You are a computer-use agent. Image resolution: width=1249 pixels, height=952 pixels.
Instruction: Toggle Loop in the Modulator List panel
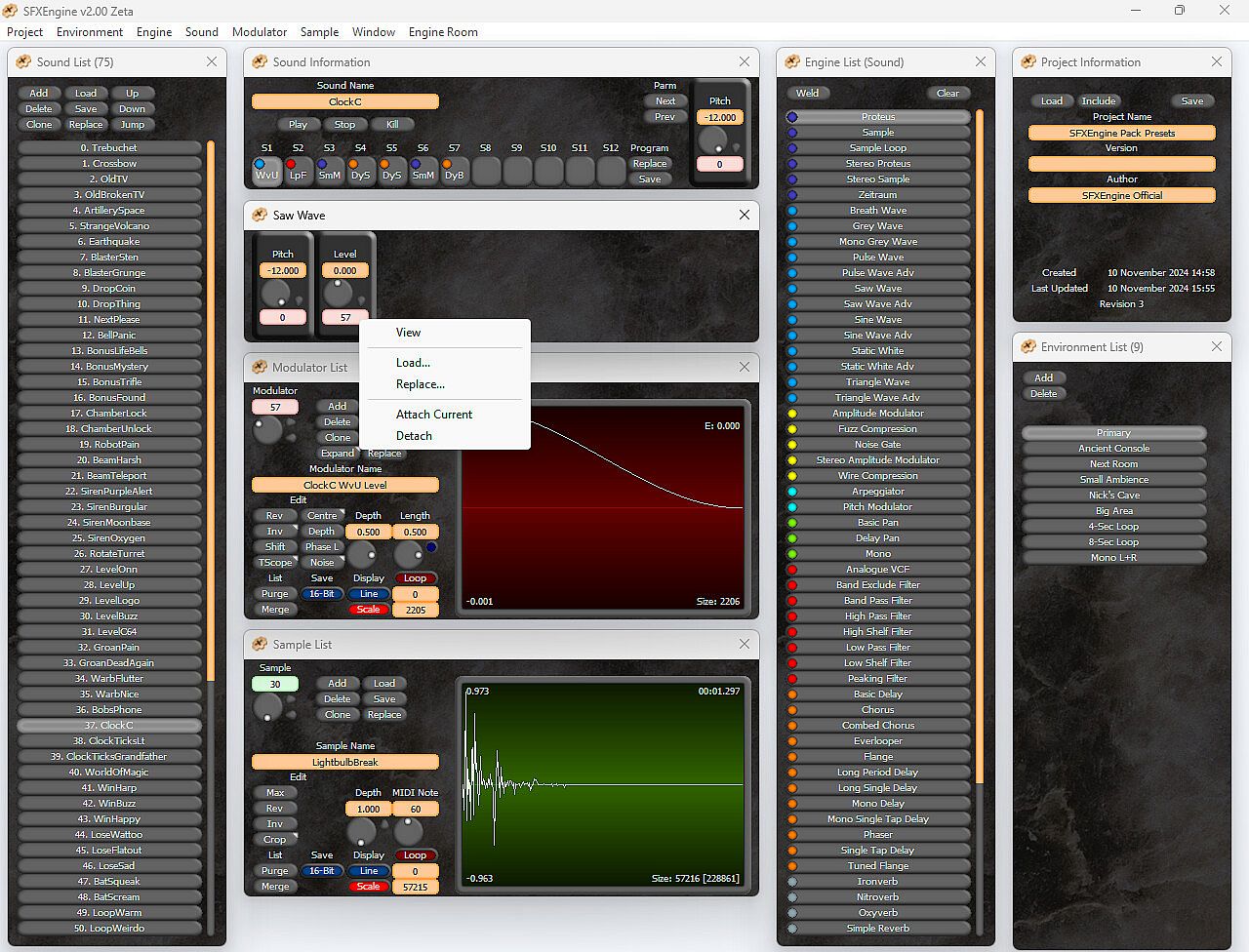[x=415, y=577]
